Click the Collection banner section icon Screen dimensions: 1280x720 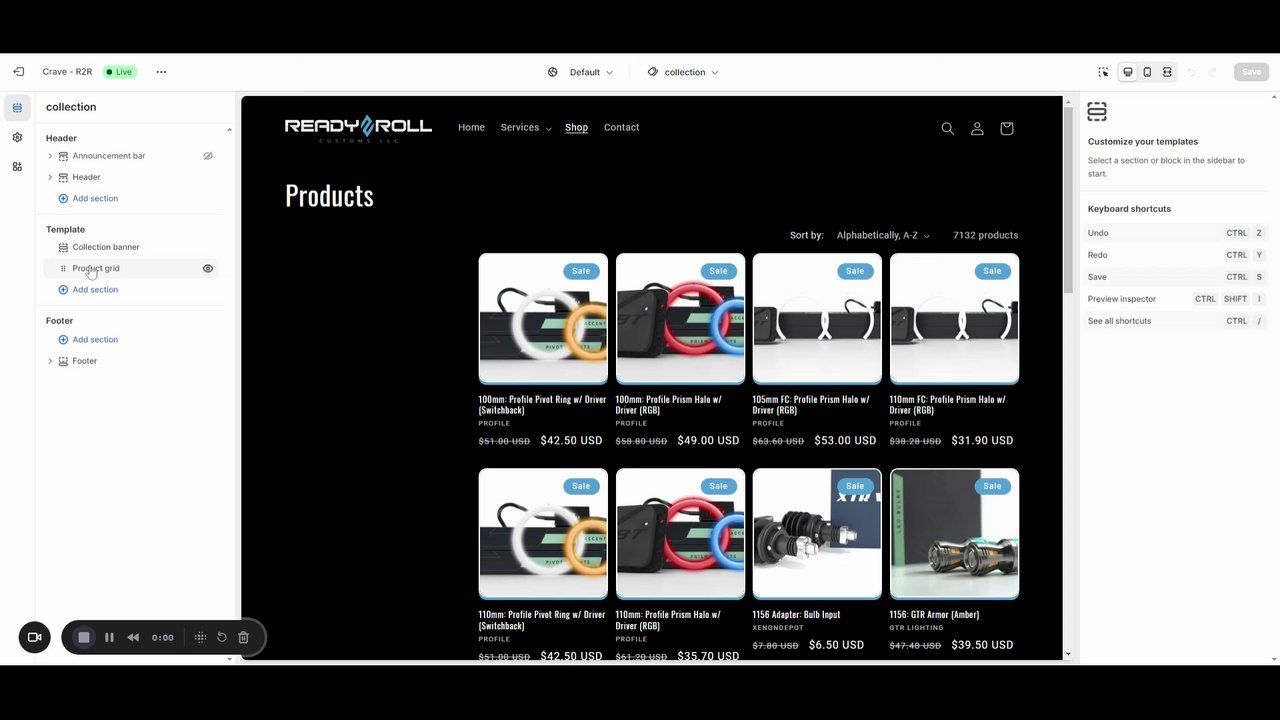click(63, 247)
